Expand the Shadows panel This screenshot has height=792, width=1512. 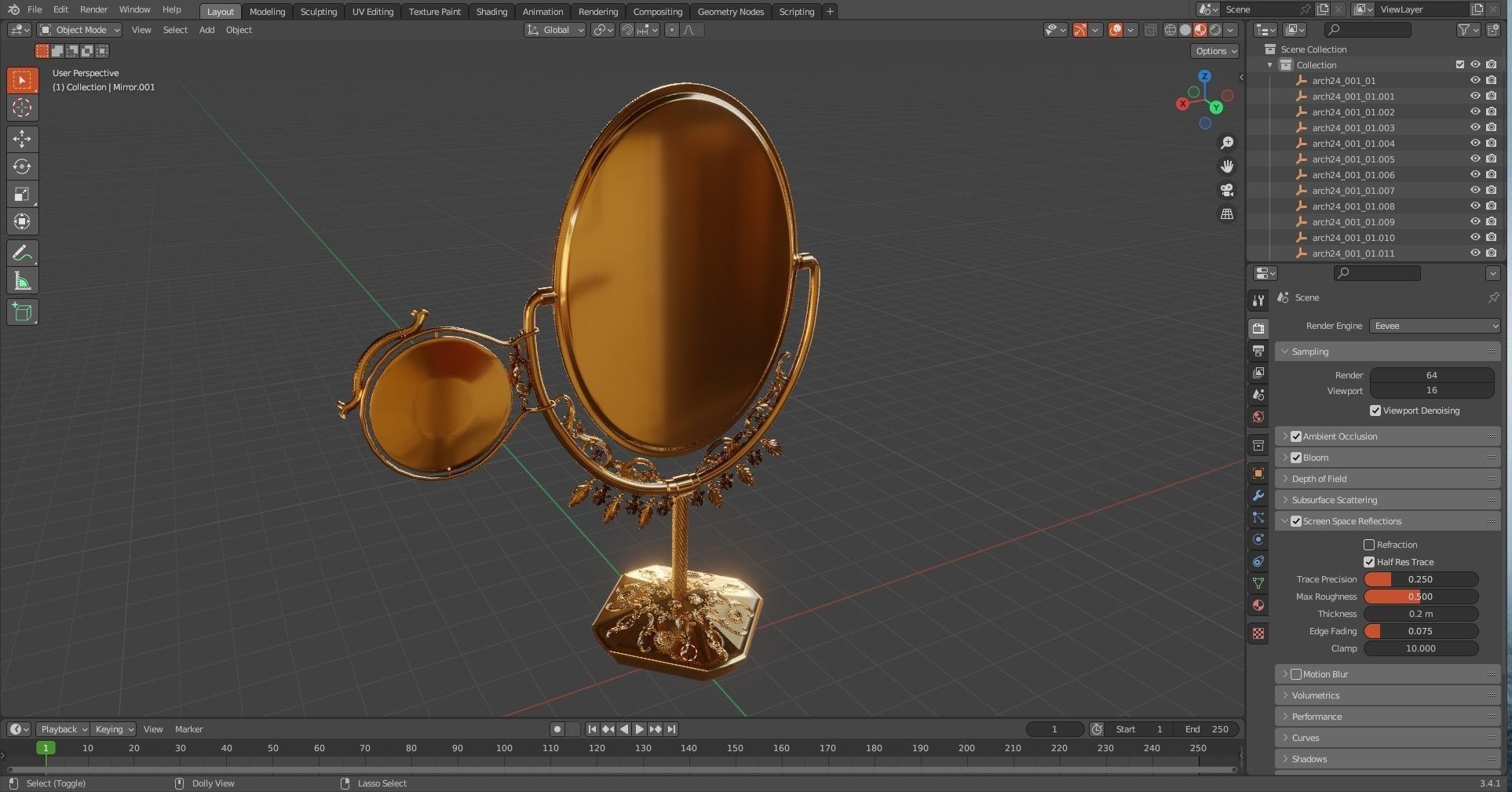click(1387, 759)
